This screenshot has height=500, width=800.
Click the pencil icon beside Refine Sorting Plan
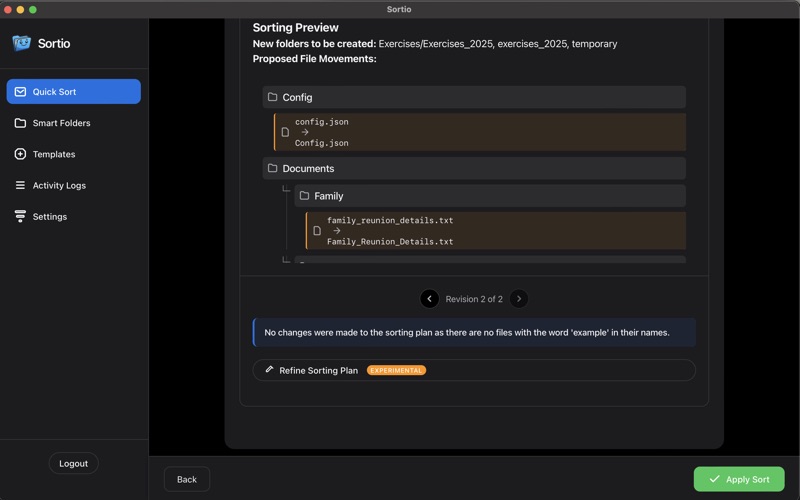pyautogui.click(x=269, y=369)
